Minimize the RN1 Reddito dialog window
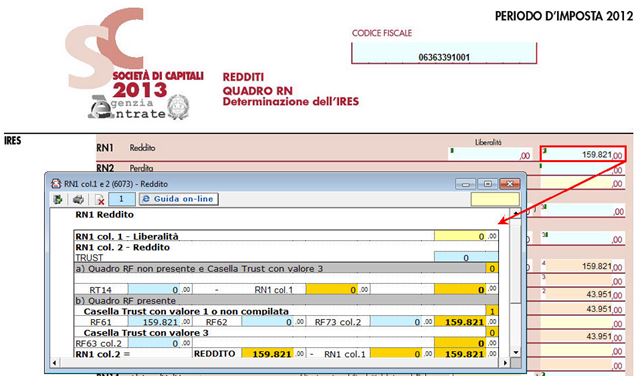This screenshot has width=644, height=385. [465, 184]
